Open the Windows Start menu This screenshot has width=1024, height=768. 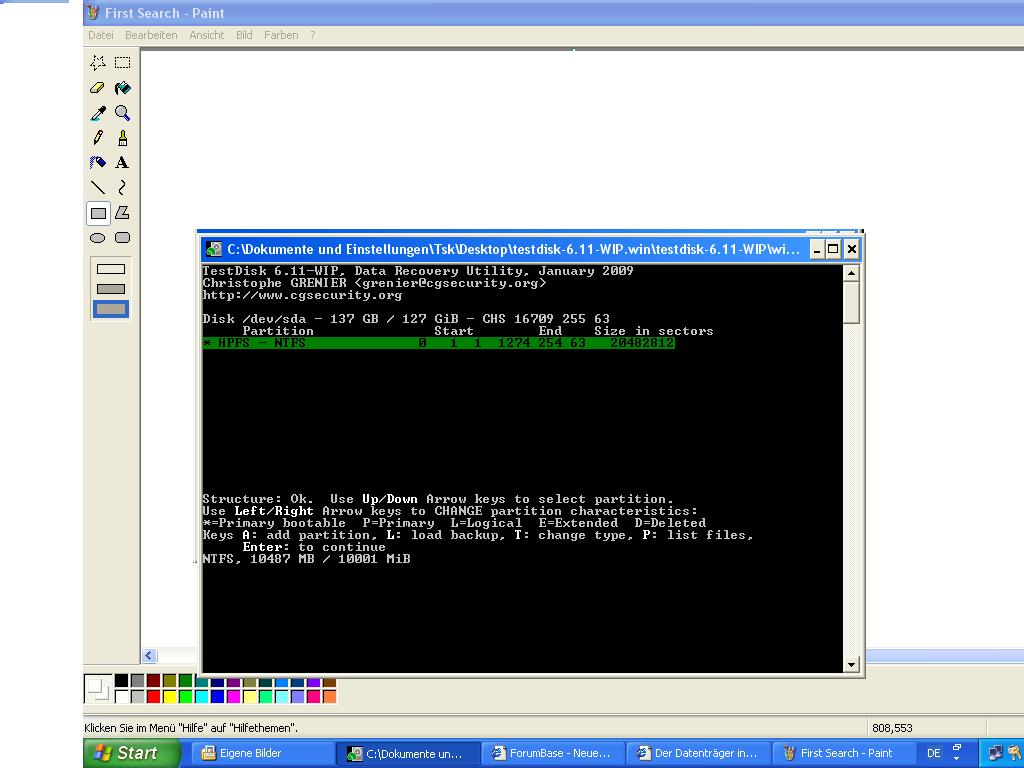[x=131, y=753]
